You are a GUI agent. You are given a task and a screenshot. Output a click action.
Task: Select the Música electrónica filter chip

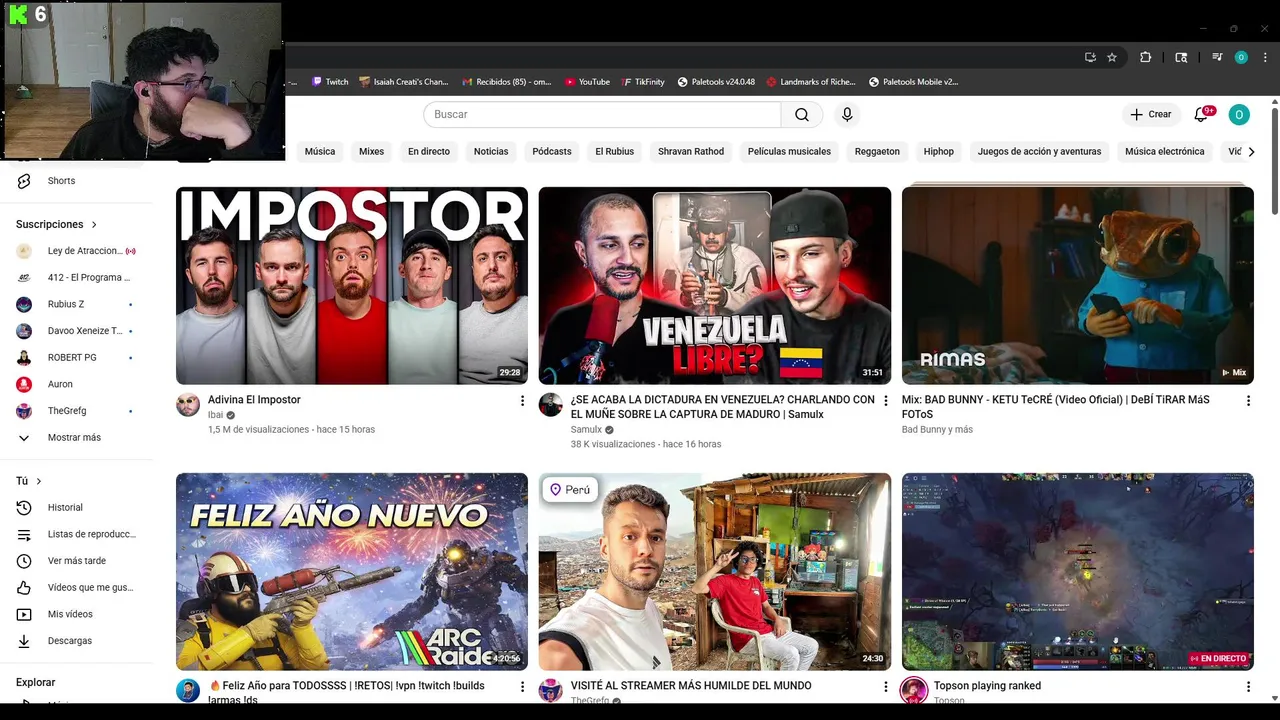click(1165, 152)
